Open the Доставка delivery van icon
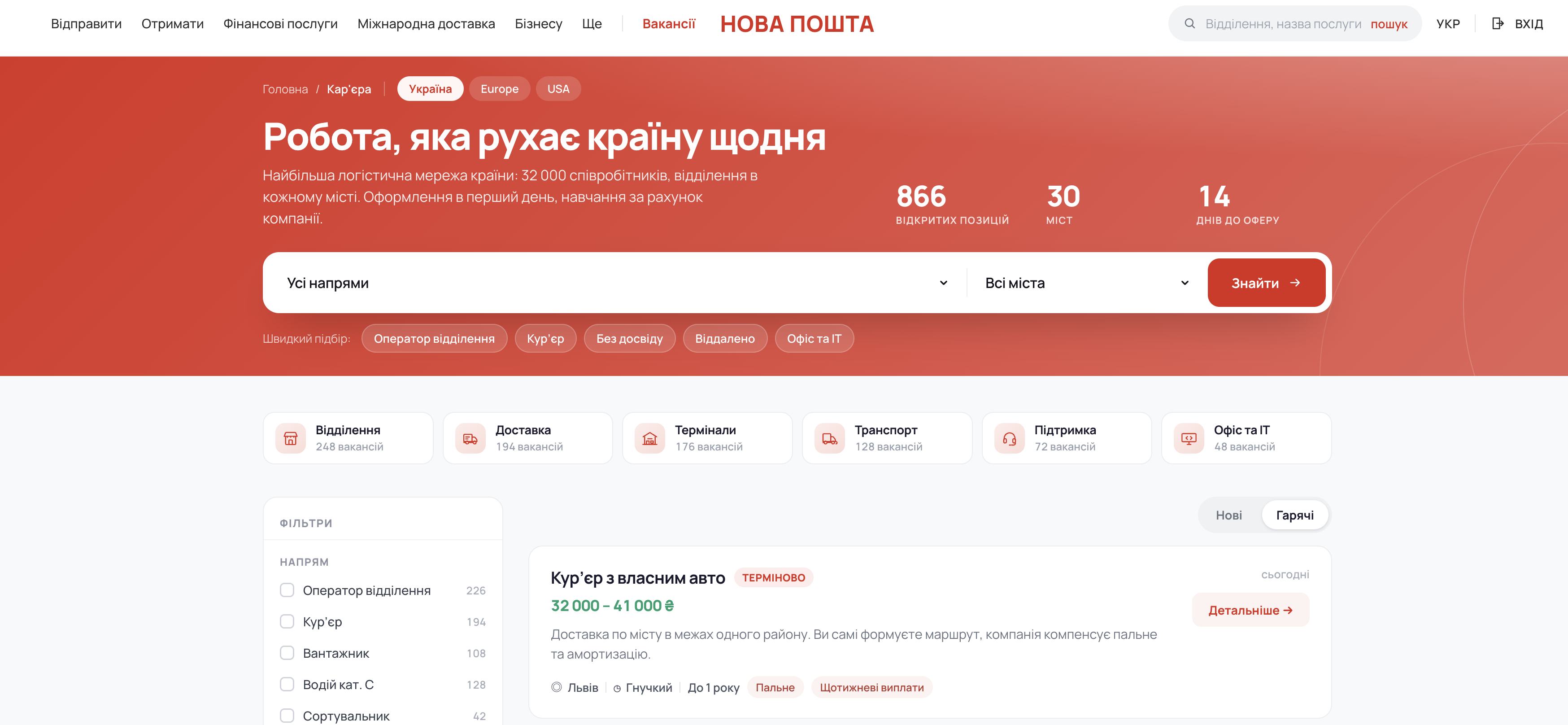The image size is (1568, 725). point(470,438)
